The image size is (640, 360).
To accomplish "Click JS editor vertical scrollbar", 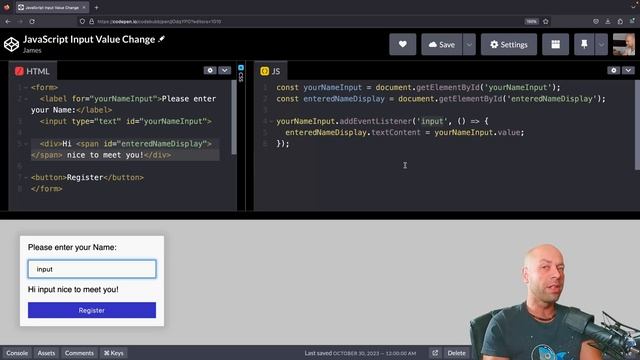I will point(637,125).
